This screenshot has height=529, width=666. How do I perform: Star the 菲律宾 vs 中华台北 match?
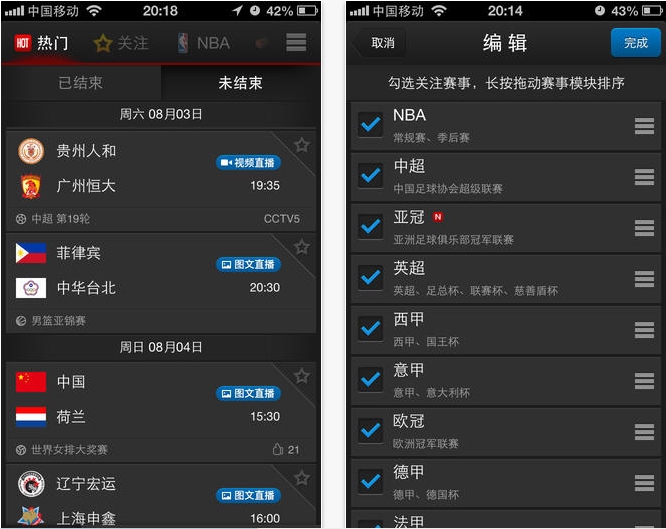coord(302,247)
